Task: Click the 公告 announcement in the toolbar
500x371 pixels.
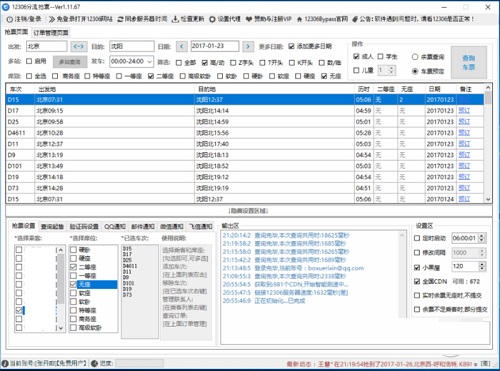Action: (x=413, y=19)
